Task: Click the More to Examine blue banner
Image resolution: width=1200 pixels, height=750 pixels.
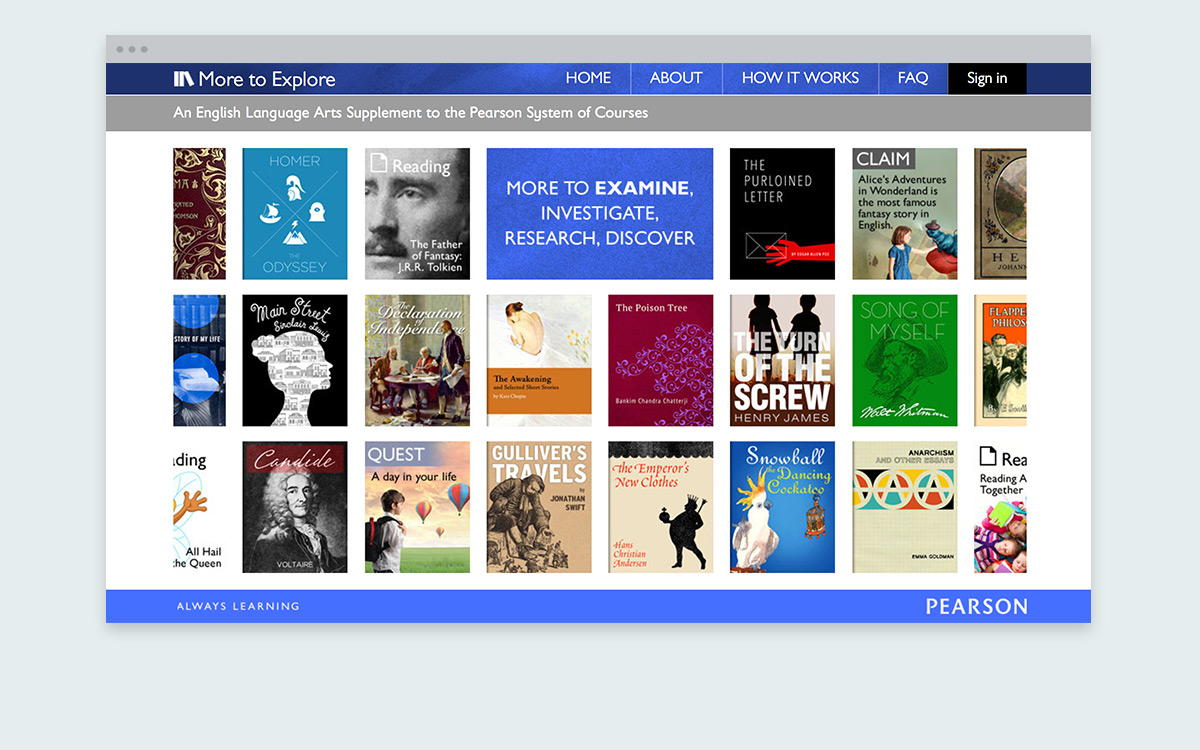Action: [x=600, y=214]
